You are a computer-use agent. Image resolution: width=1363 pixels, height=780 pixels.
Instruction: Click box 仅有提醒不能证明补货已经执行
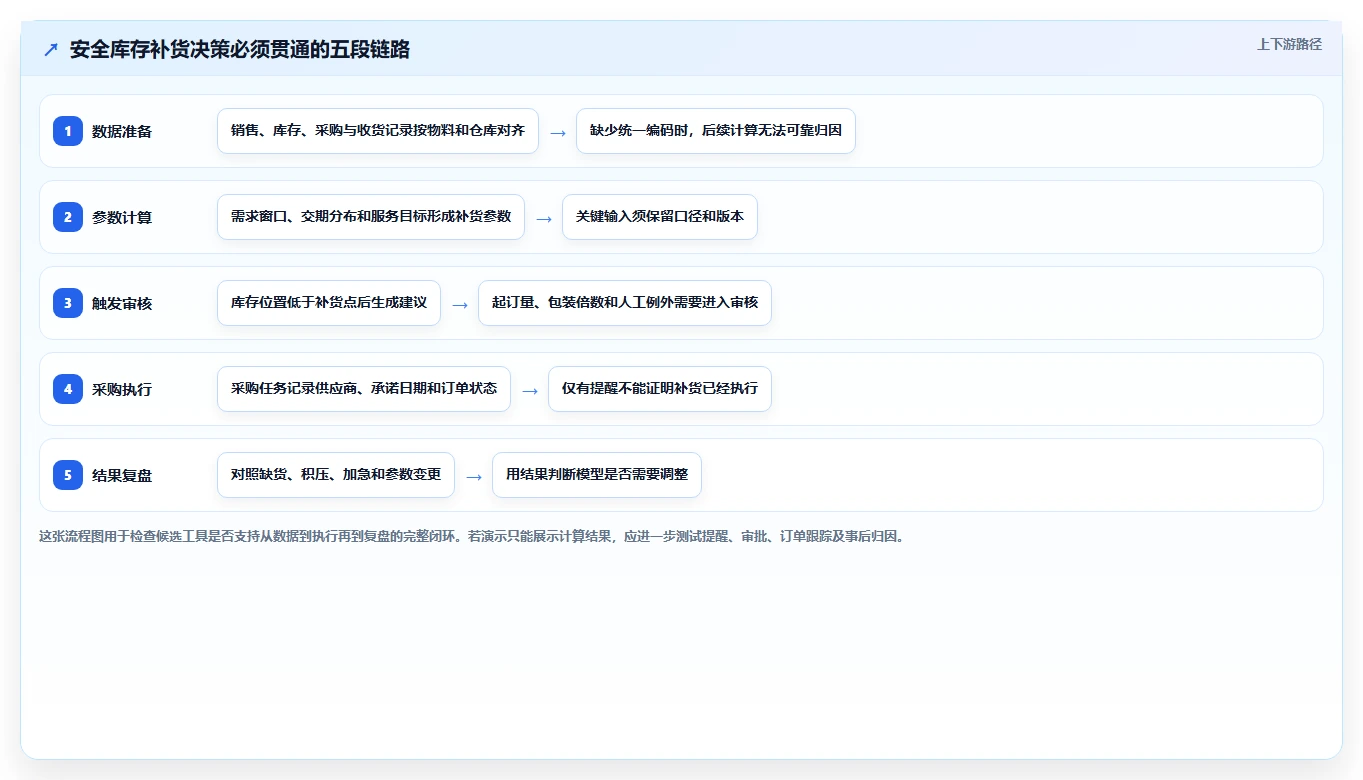[x=660, y=389]
